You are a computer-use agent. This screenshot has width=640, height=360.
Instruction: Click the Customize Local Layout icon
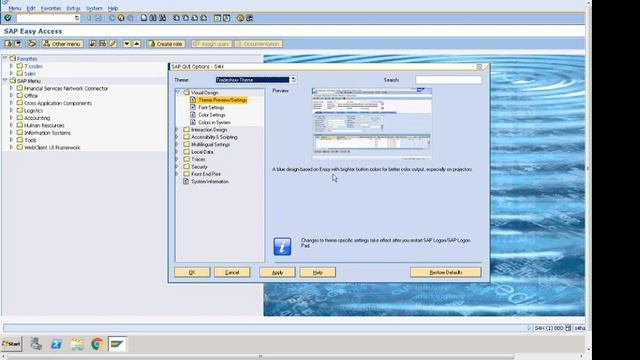(249, 18)
